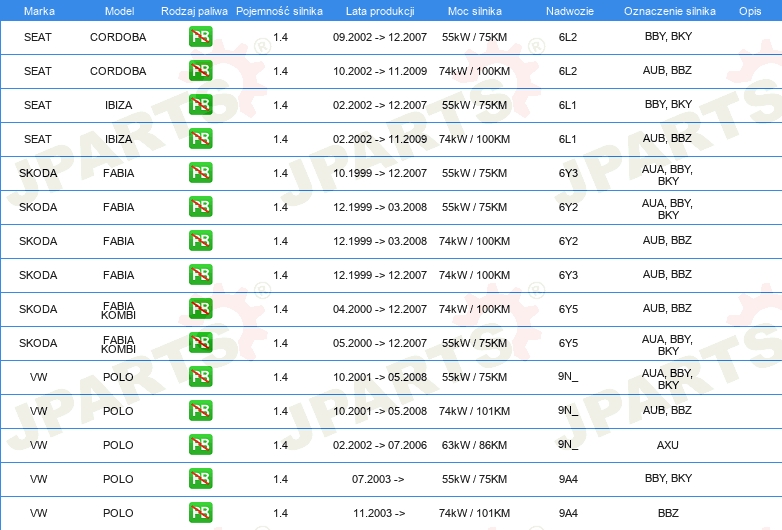
Task: Click petrol fuel icon in Cordoba 74kW row
Action: tap(200, 70)
